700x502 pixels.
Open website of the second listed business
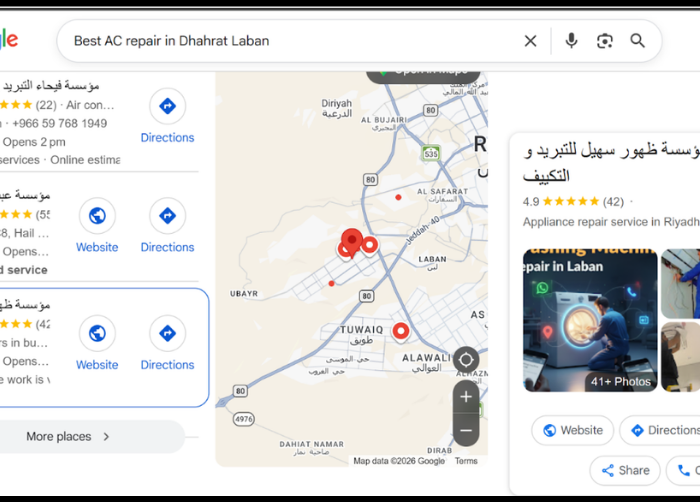click(97, 226)
